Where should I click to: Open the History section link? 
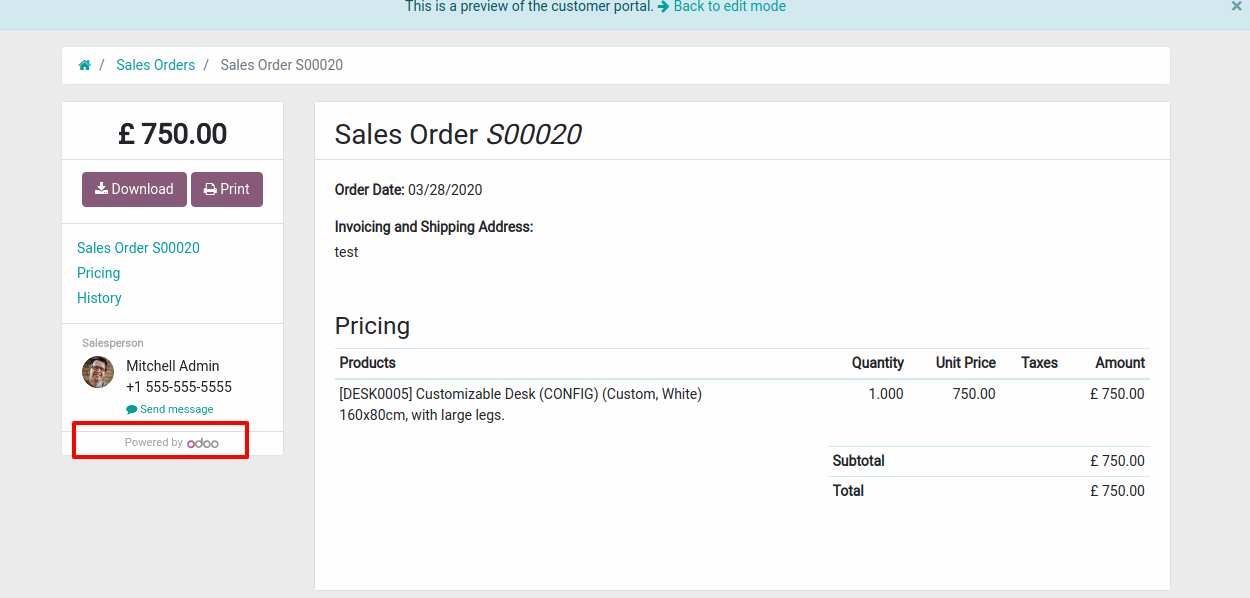(99, 298)
